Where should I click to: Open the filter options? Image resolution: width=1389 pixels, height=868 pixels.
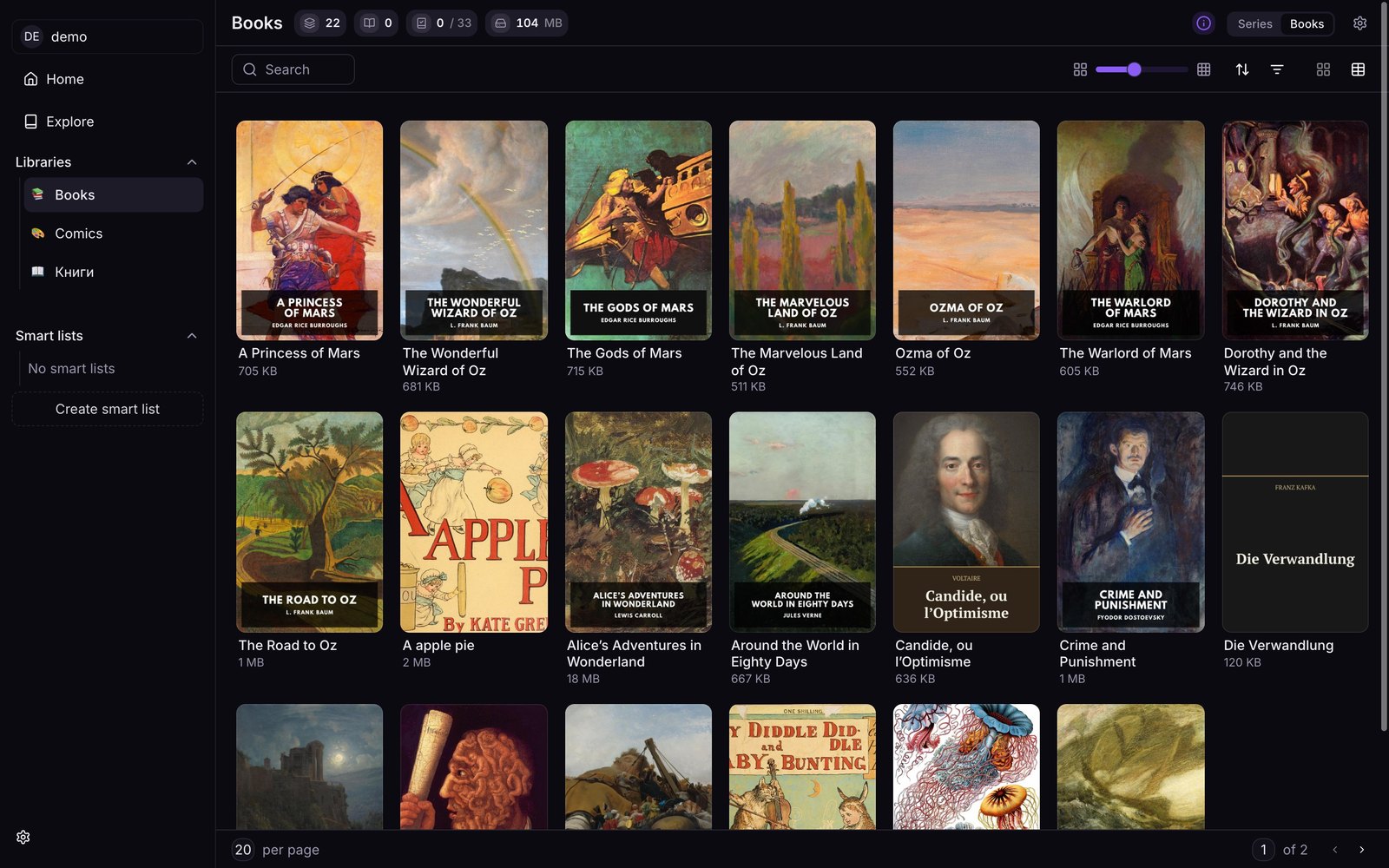point(1277,69)
